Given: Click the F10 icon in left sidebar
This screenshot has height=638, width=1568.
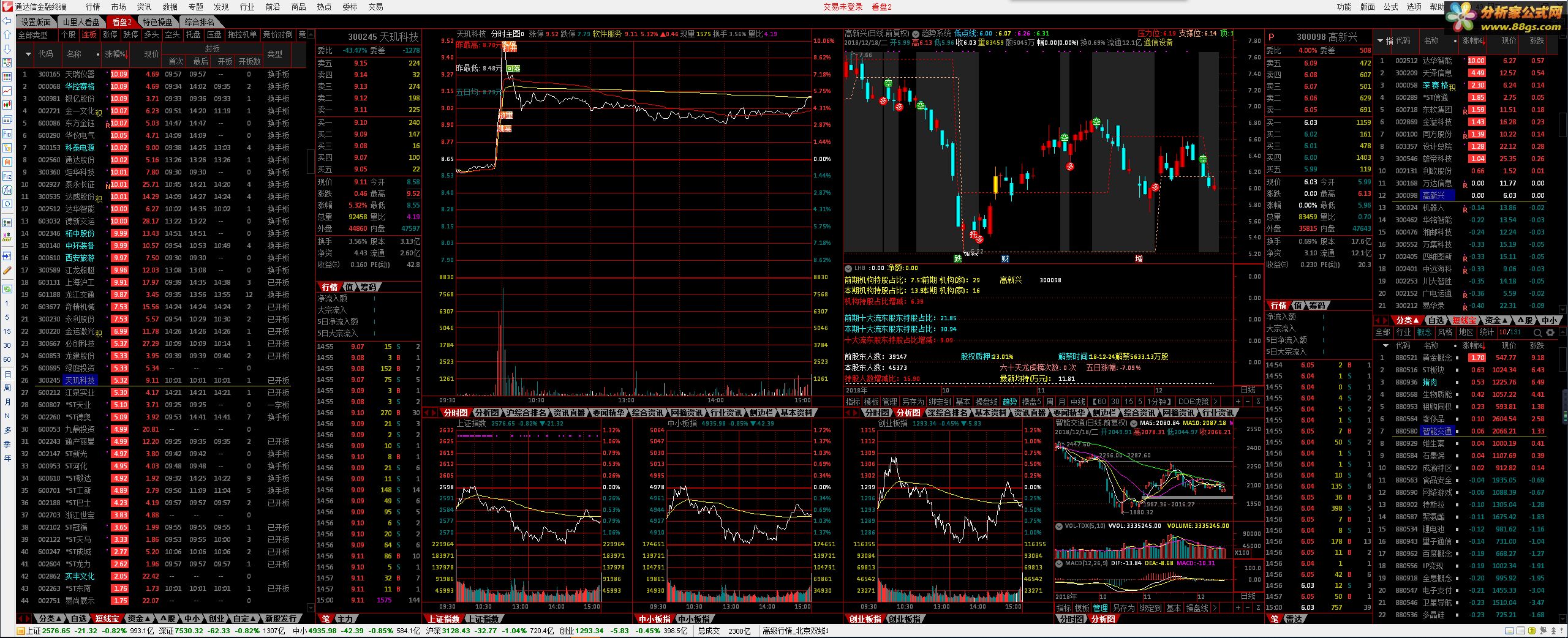Looking at the screenshot, I should 7,134.
